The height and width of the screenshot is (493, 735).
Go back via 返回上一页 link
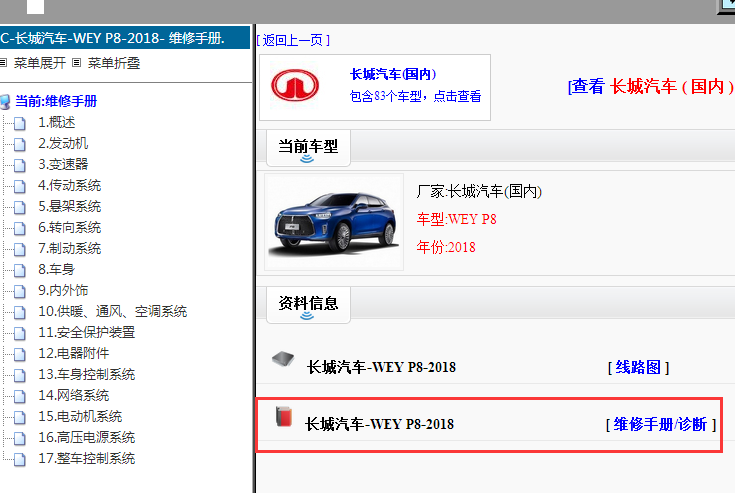point(293,40)
